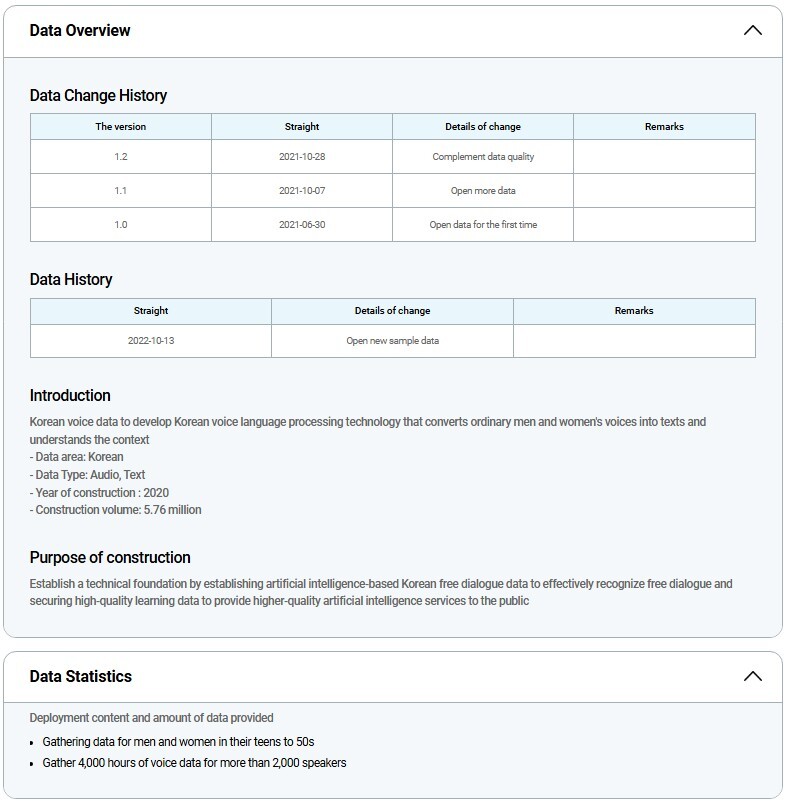Select the 'Complement data quality' cell
Image resolution: width=792 pixels, height=808 pixels.
pyautogui.click(x=483, y=157)
